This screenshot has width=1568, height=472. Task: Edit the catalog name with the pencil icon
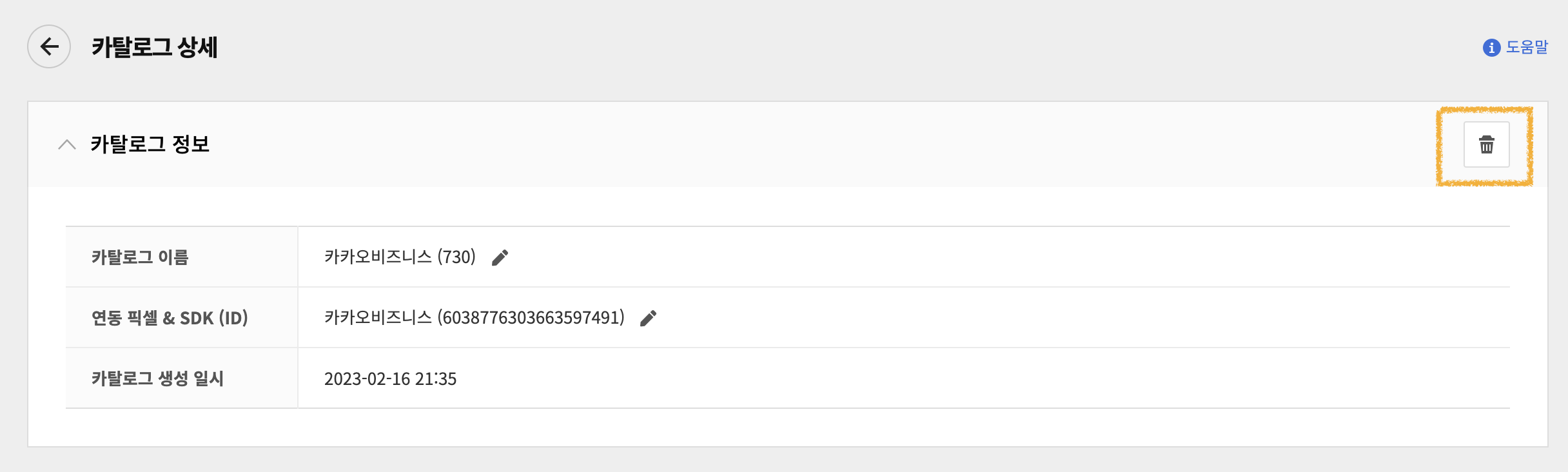pyautogui.click(x=500, y=257)
